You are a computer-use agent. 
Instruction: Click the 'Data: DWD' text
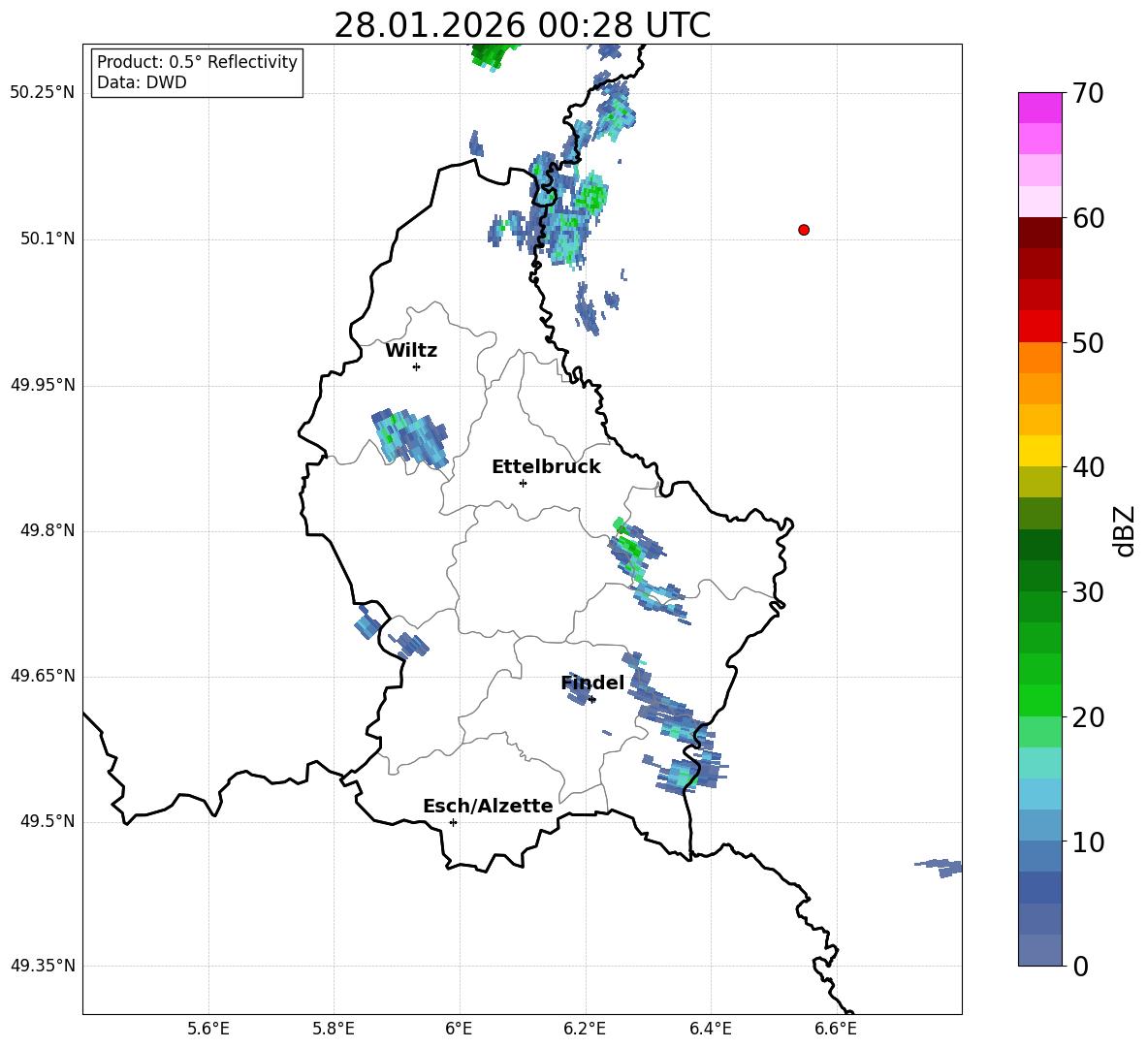(x=142, y=82)
